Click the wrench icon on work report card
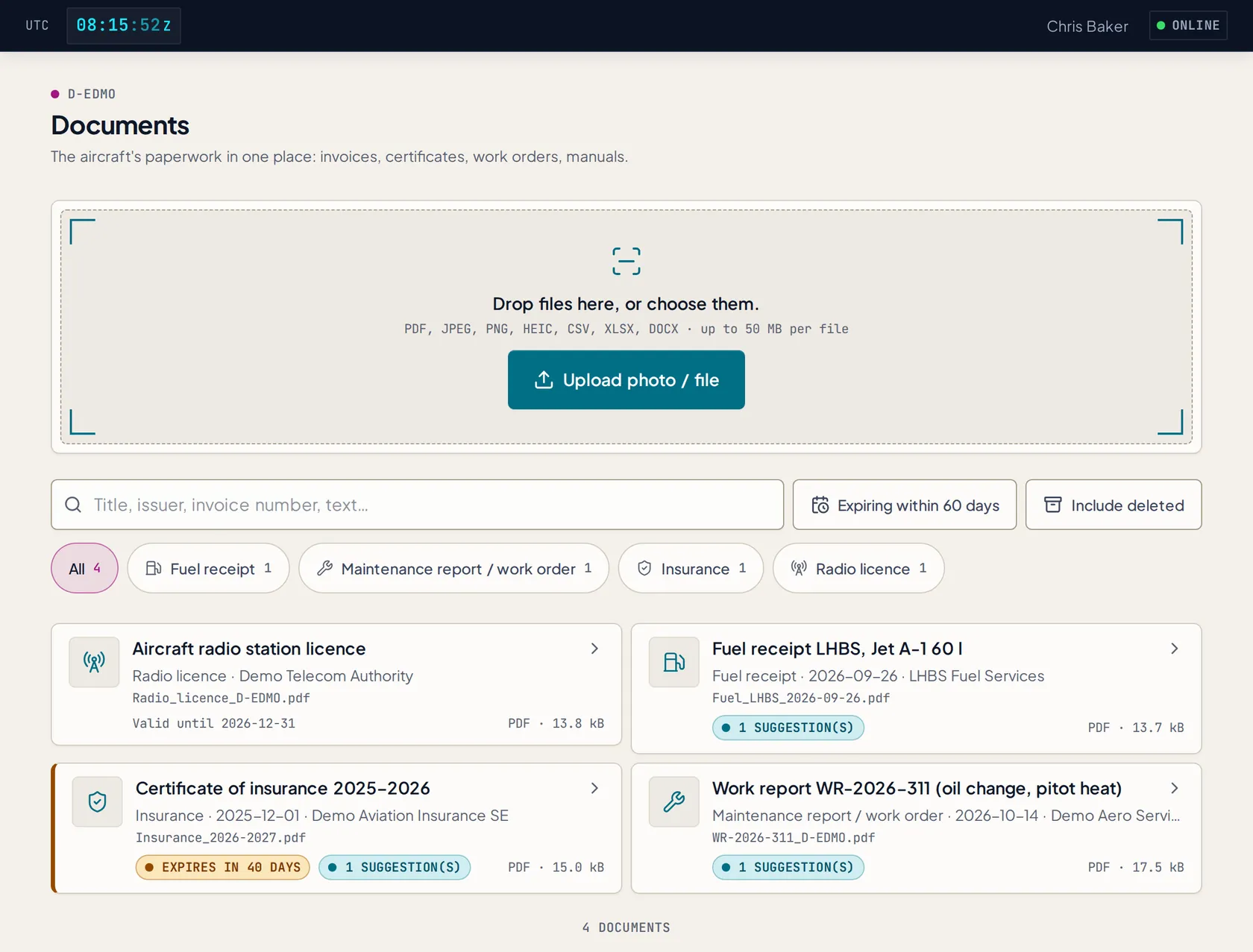Image resolution: width=1253 pixels, height=952 pixels. (x=673, y=801)
